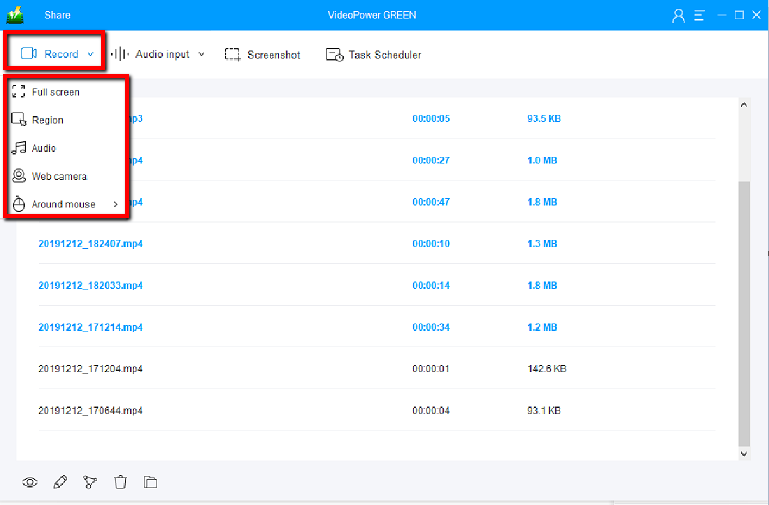Click the trash delete icon
Viewport: 769px width, 505px height.
(x=120, y=482)
